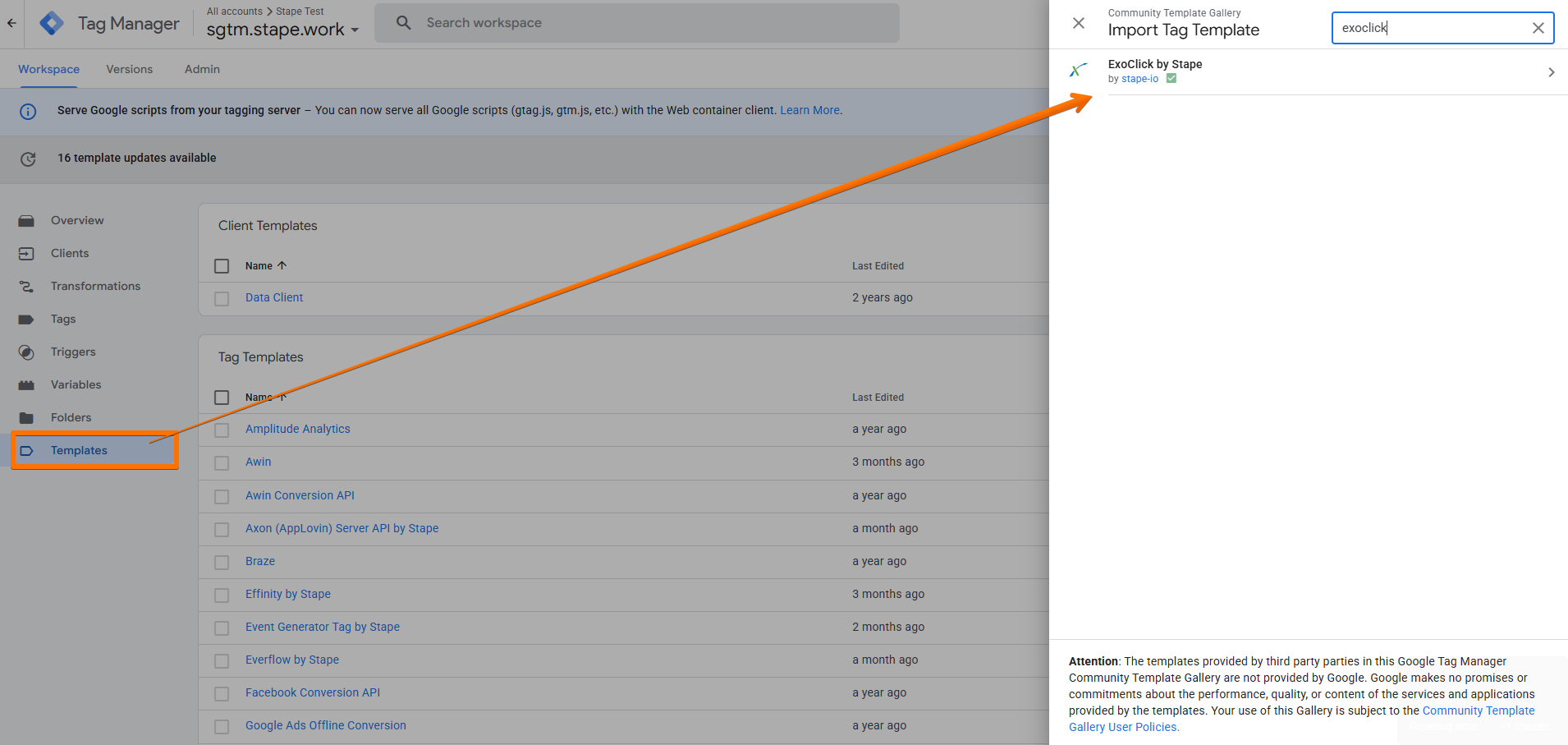
Task: Clear the exoclick search text
Action: 1538,28
